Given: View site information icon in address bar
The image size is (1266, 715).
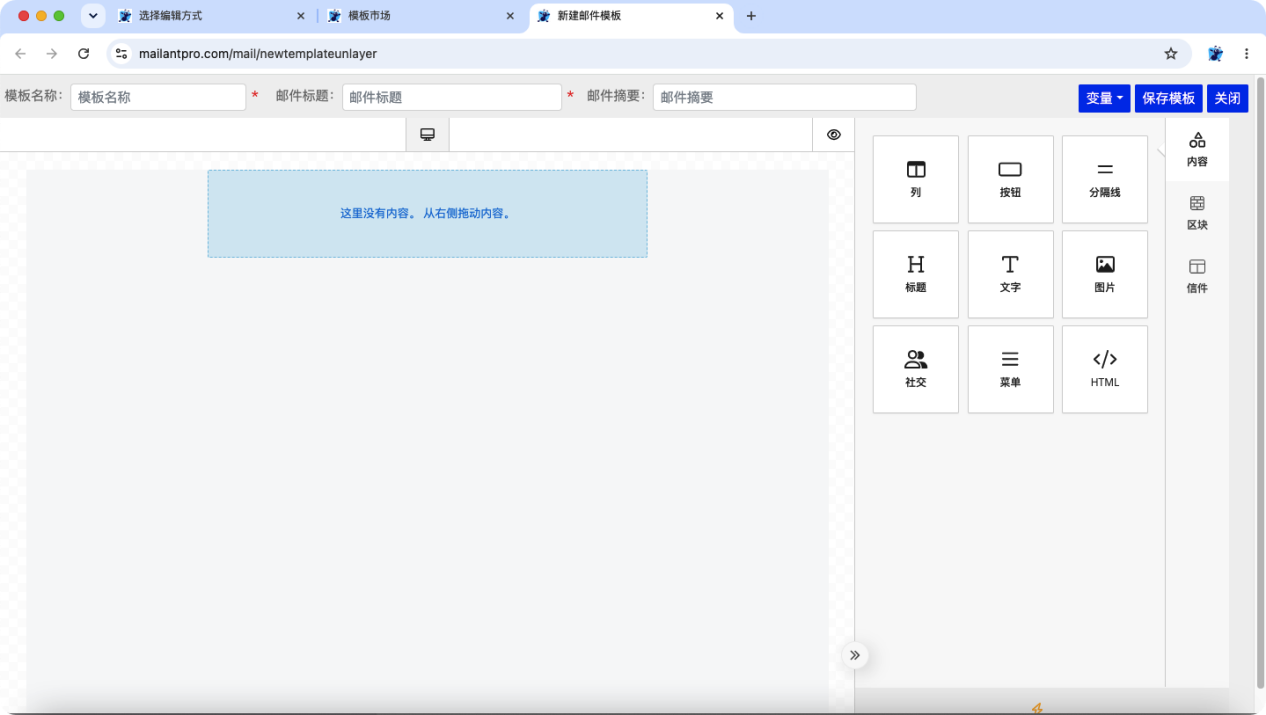Looking at the screenshot, I should click(x=121, y=54).
